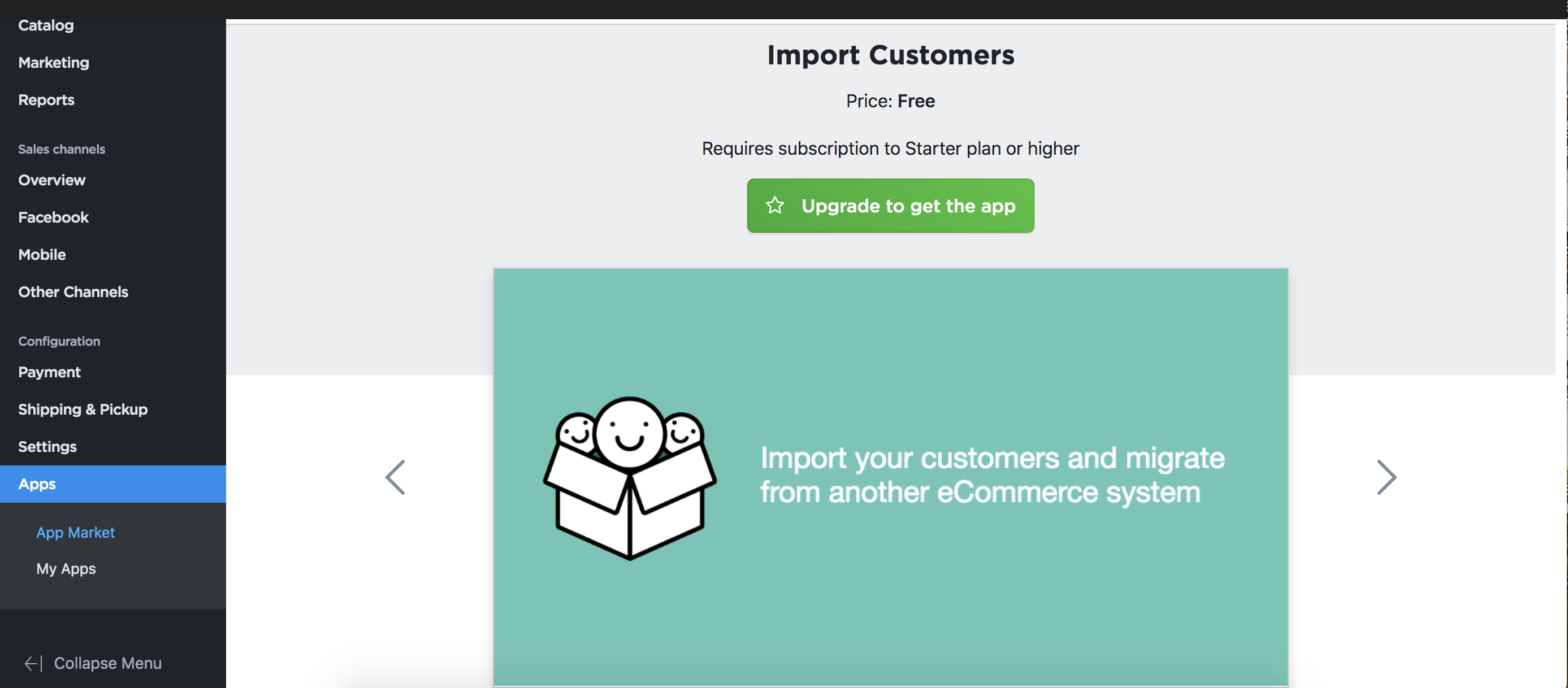Viewport: 1568px width, 688px height.
Task: Show next app screenshot via right chevron
Action: pyautogui.click(x=1386, y=477)
